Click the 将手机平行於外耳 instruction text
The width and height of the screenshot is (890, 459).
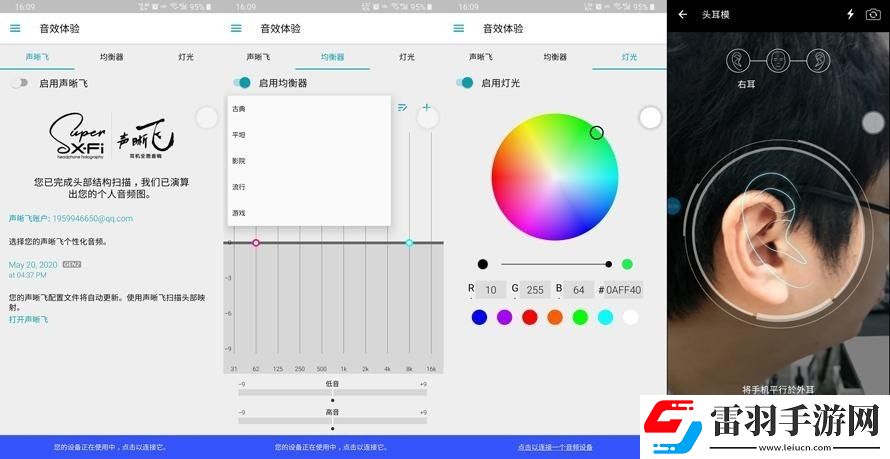(778, 389)
